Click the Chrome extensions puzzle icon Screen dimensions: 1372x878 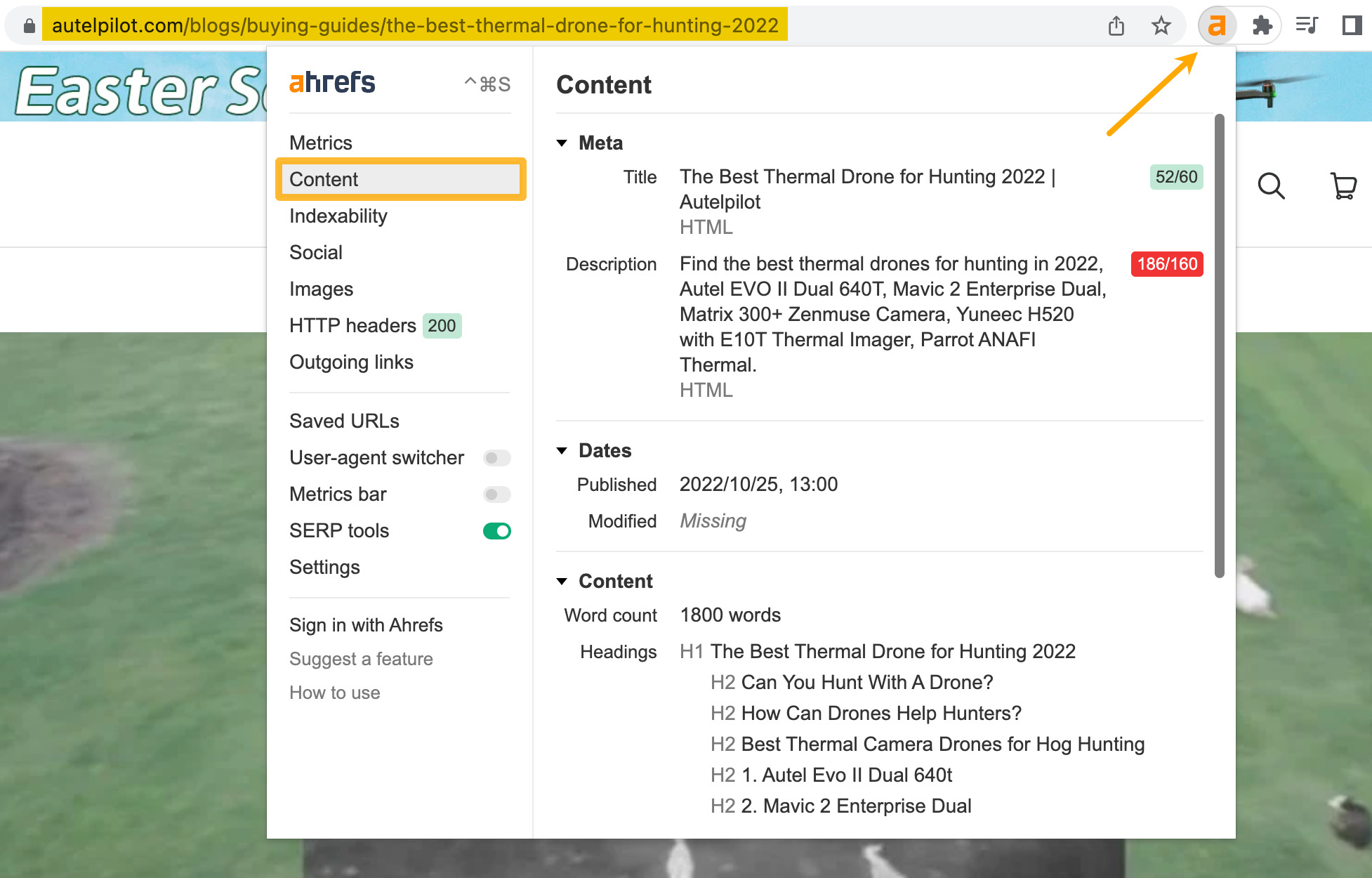(x=1261, y=25)
